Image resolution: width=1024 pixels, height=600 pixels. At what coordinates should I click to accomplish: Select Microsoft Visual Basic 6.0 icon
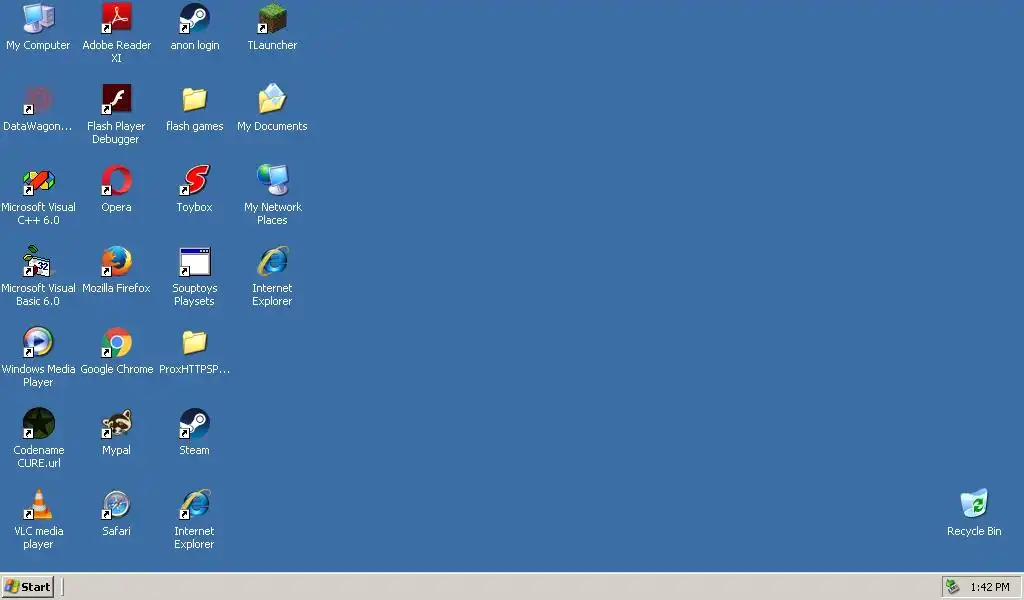(x=39, y=261)
